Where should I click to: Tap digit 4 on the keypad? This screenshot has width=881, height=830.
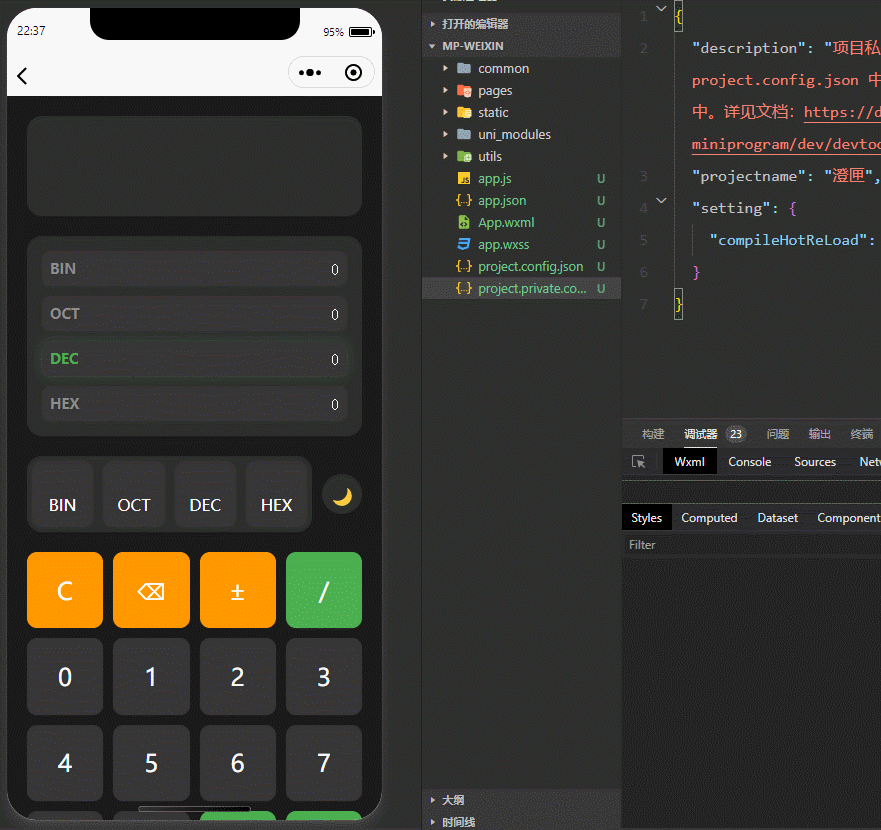[x=65, y=763]
